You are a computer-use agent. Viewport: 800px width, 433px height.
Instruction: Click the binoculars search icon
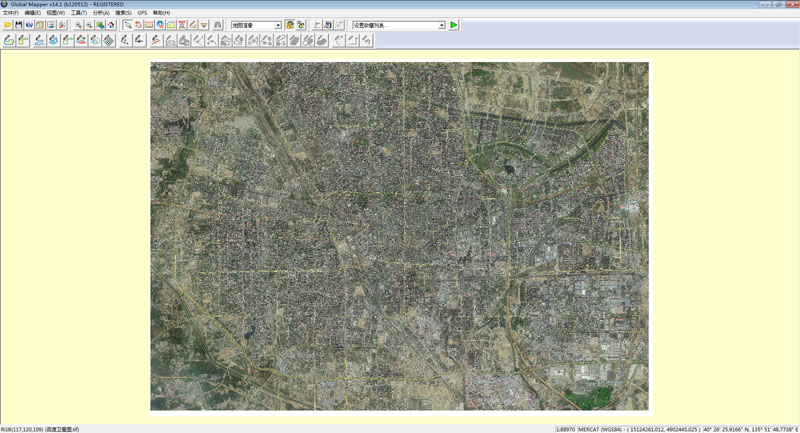click(x=218, y=25)
